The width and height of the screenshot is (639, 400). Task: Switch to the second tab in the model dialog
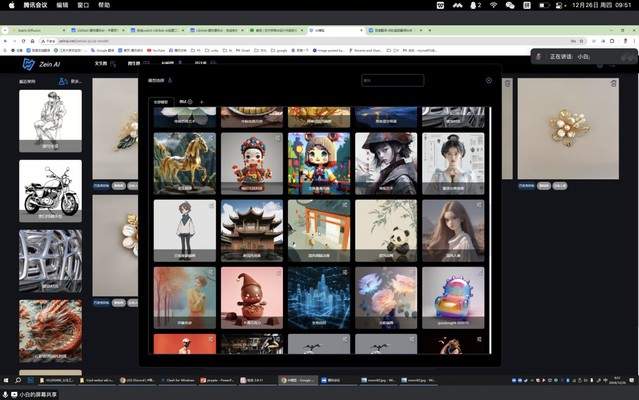(185, 101)
